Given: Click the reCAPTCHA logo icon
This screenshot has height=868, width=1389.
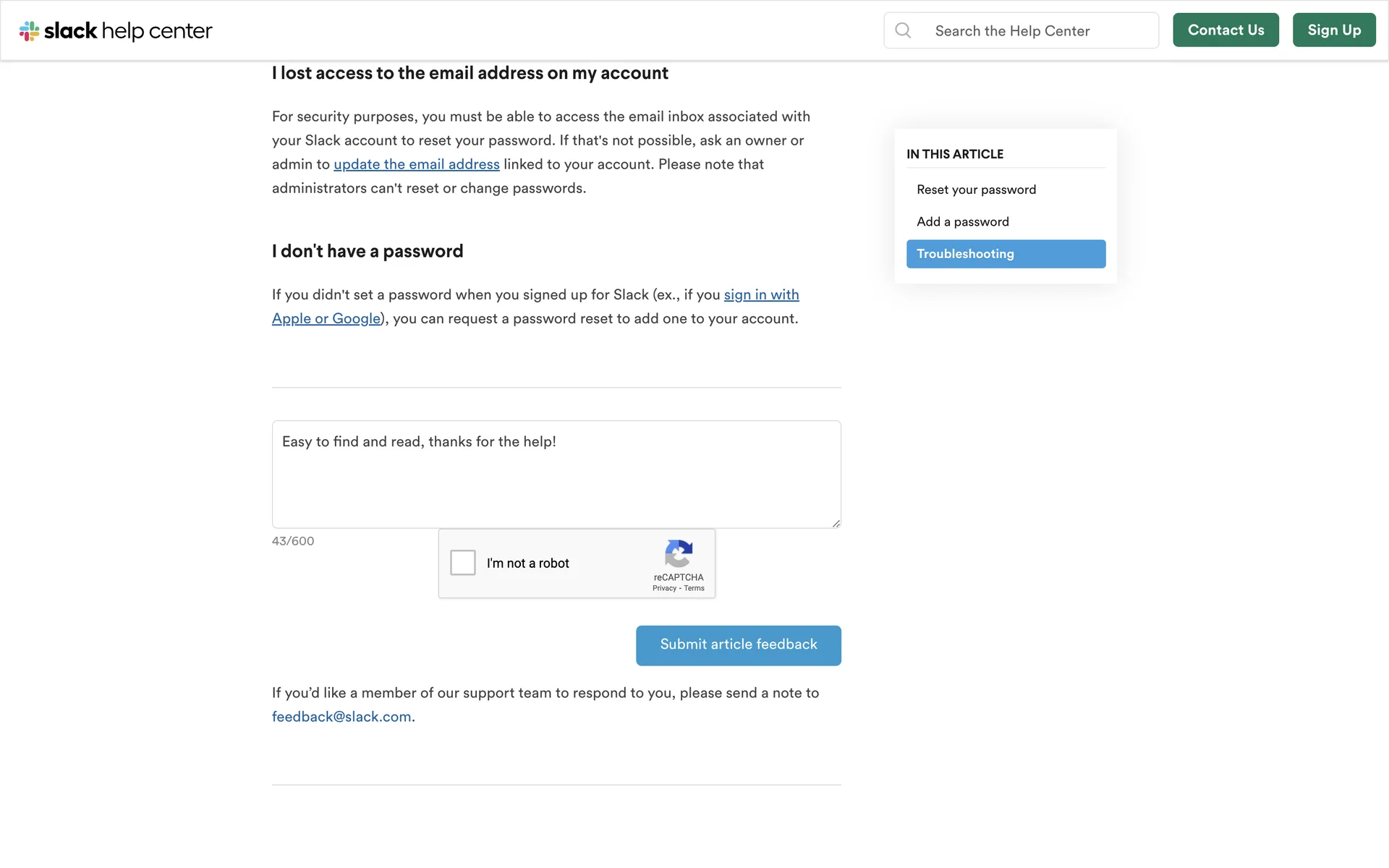Looking at the screenshot, I should (679, 554).
